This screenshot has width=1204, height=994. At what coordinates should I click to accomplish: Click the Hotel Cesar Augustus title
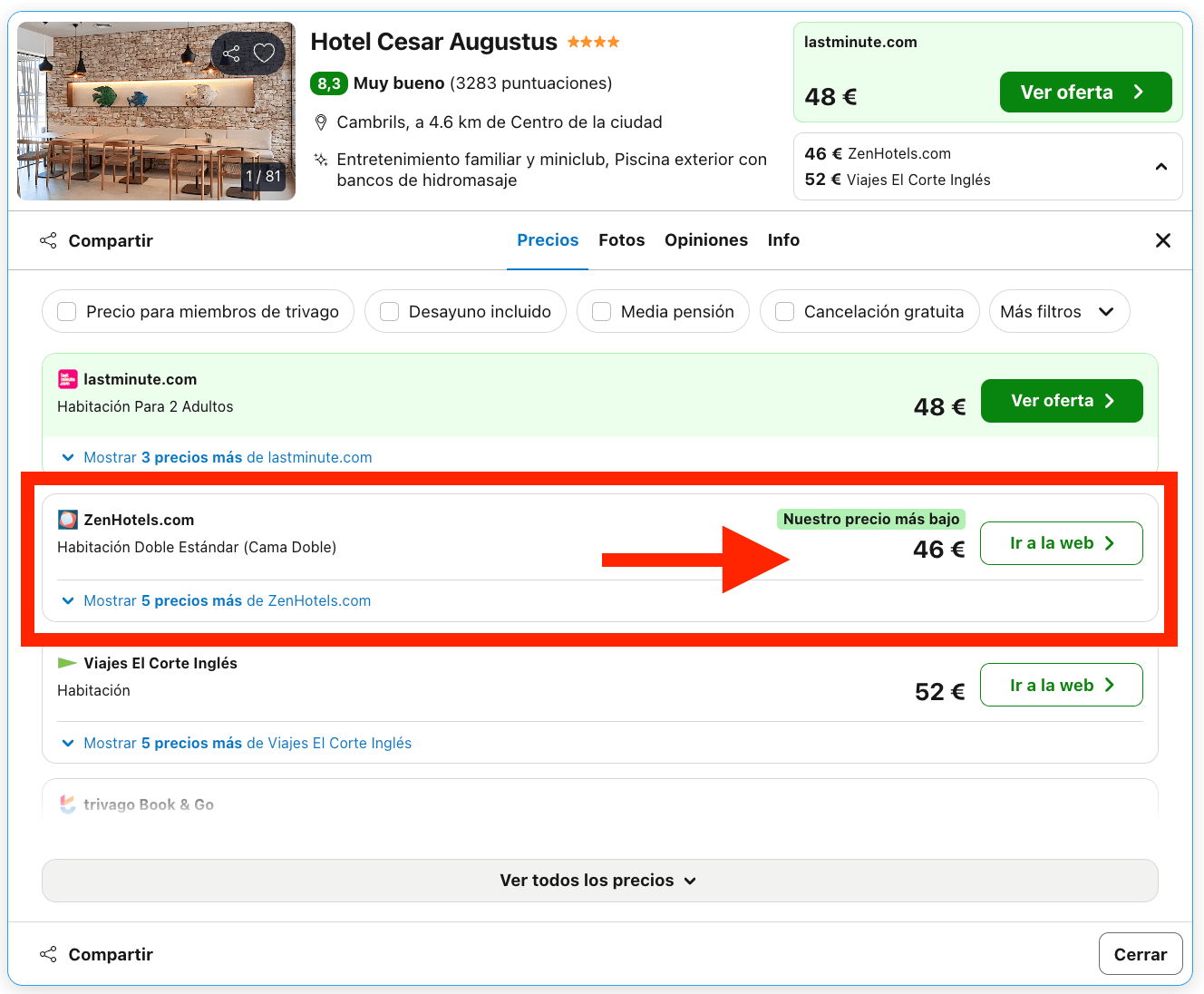coord(434,42)
